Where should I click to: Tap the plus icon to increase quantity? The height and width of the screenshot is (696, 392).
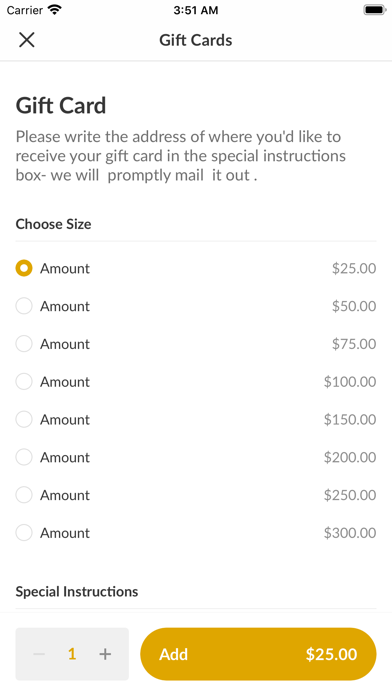click(x=105, y=654)
